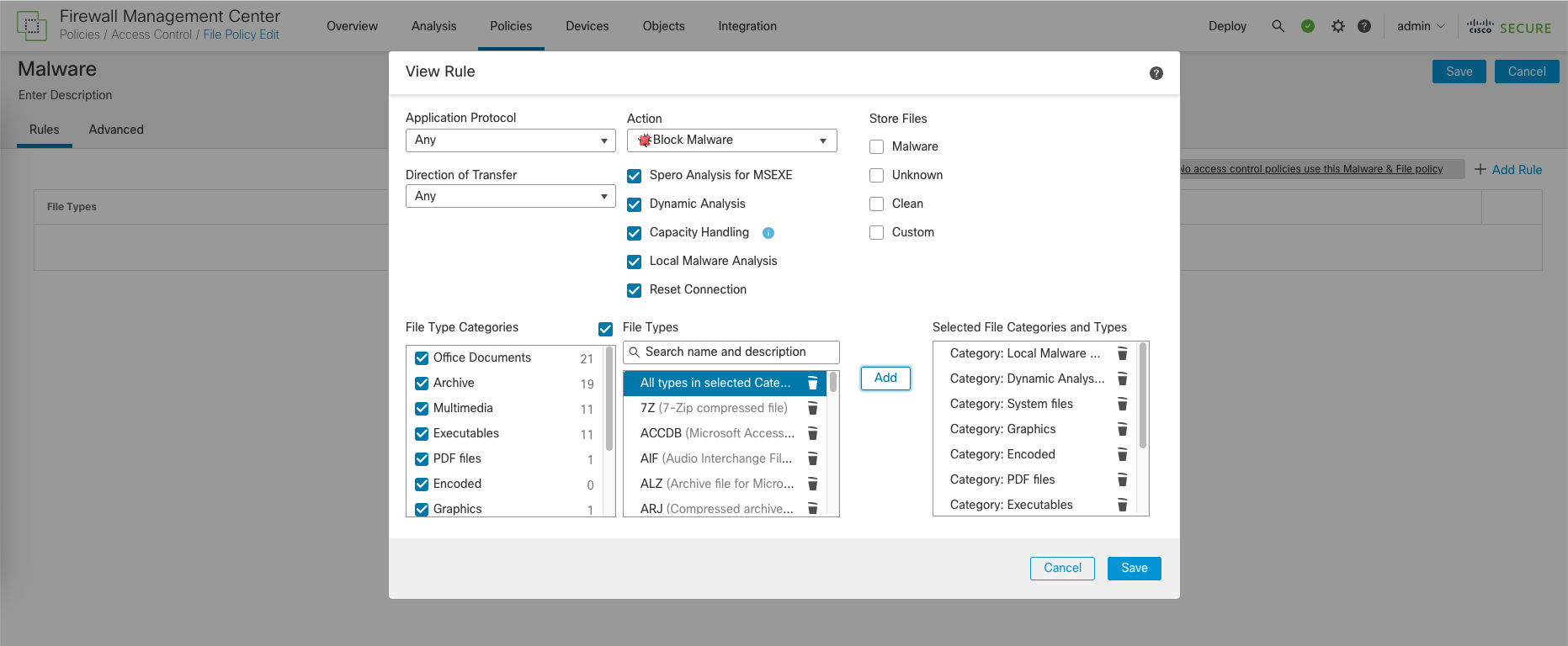Viewport: 1568px width, 646px height.
Task: Click trash icon next to 7Z file type
Action: (x=812, y=409)
